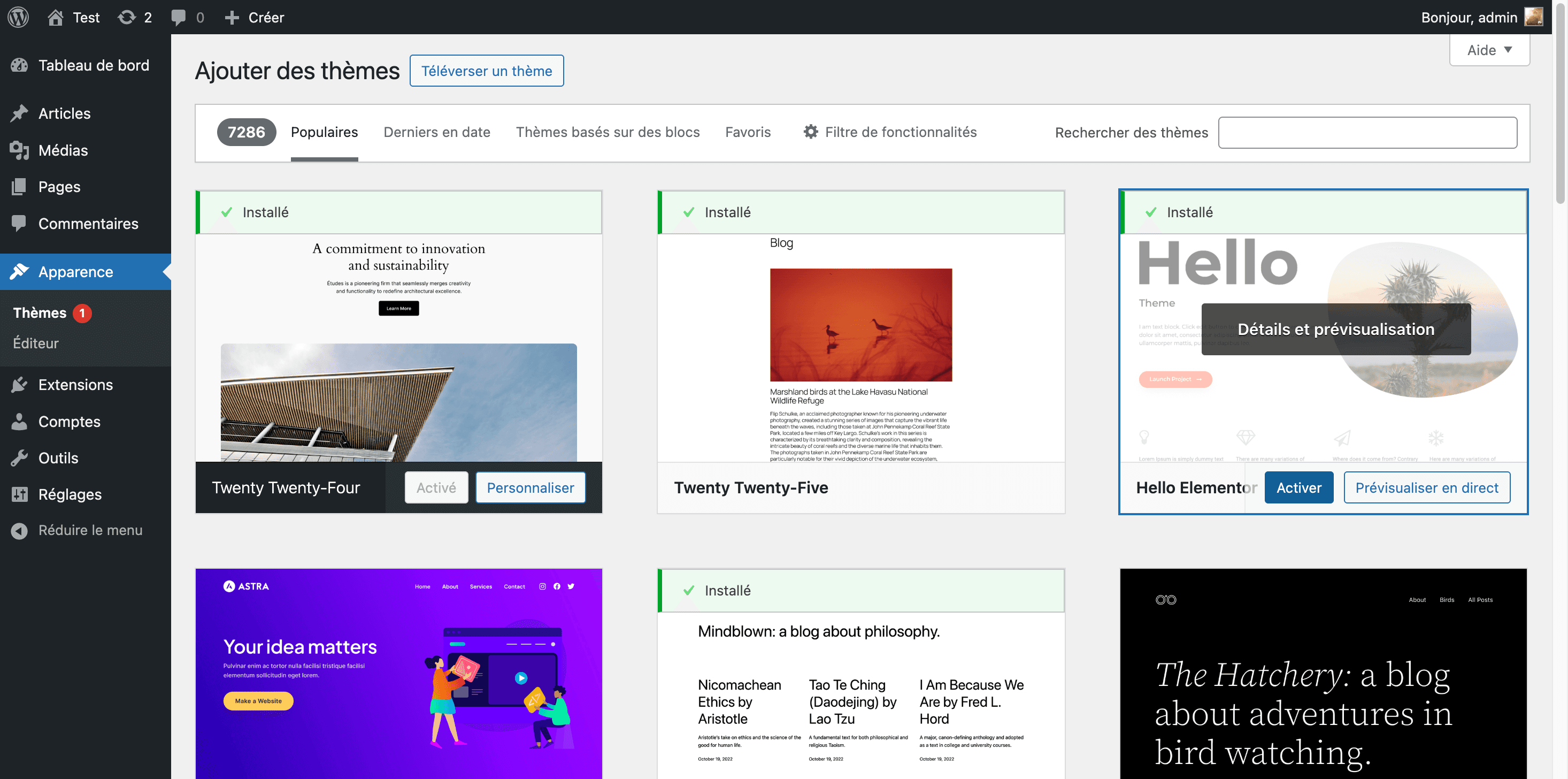
Task: Click the home icon next to Test
Action: (56, 17)
